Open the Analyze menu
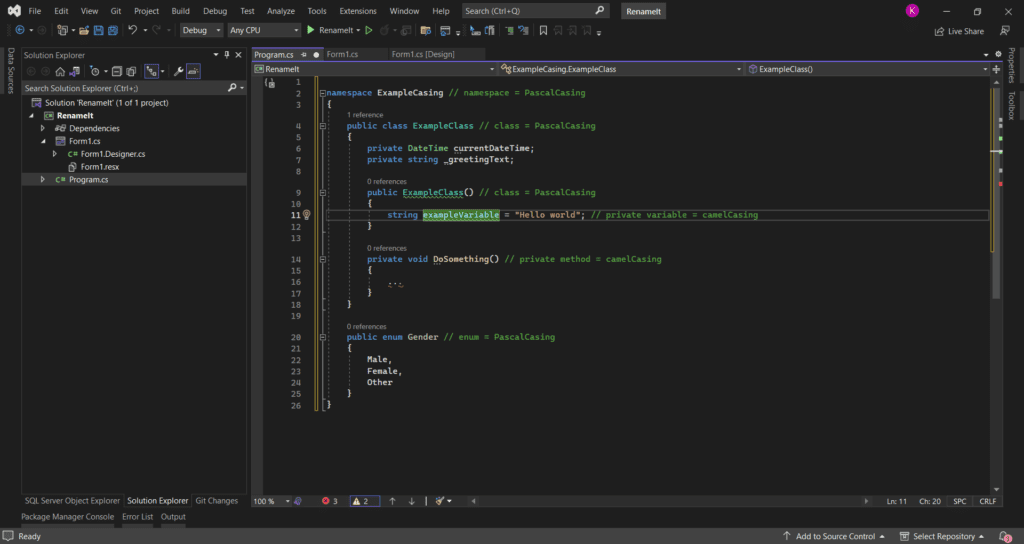This screenshot has height=544, width=1024. [x=281, y=11]
